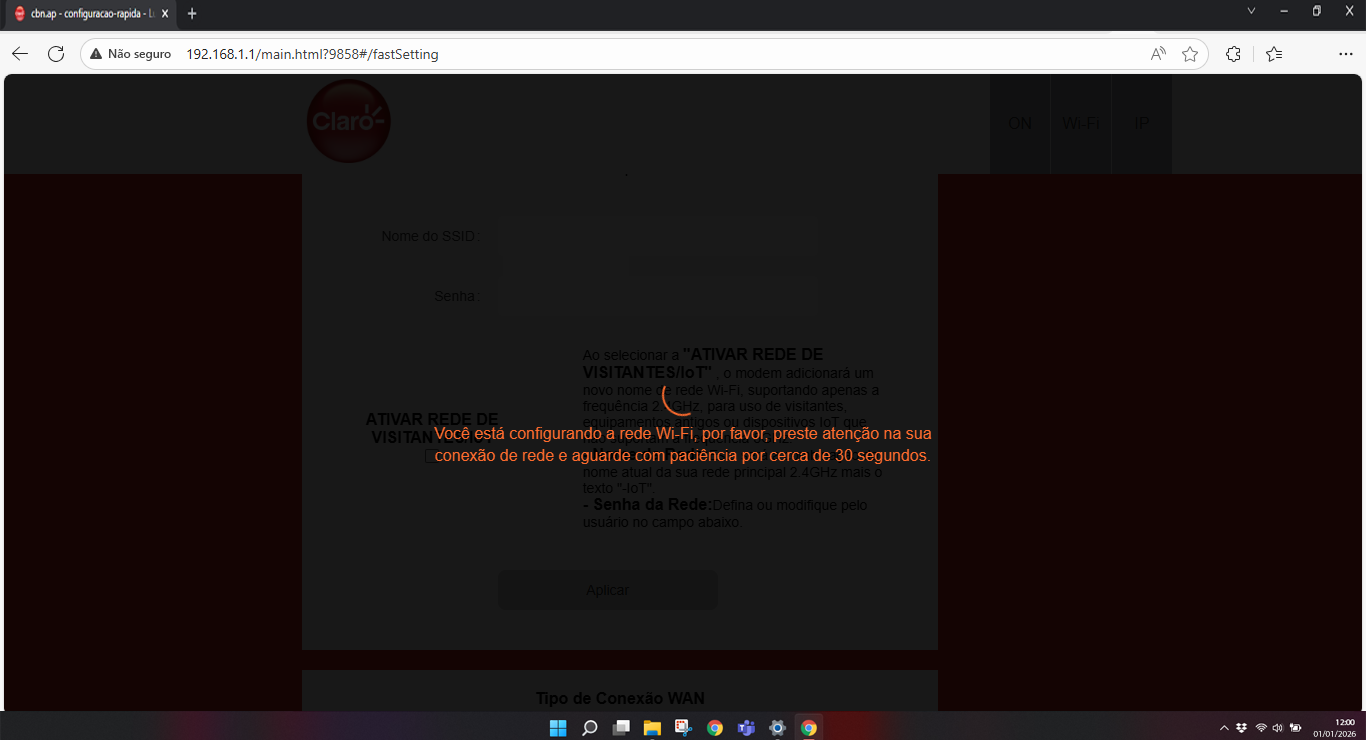The height and width of the screenshot is (740, 1366).
Task: Close the cbn.ap configuracao-rapida tab
Action: (165, 13)
